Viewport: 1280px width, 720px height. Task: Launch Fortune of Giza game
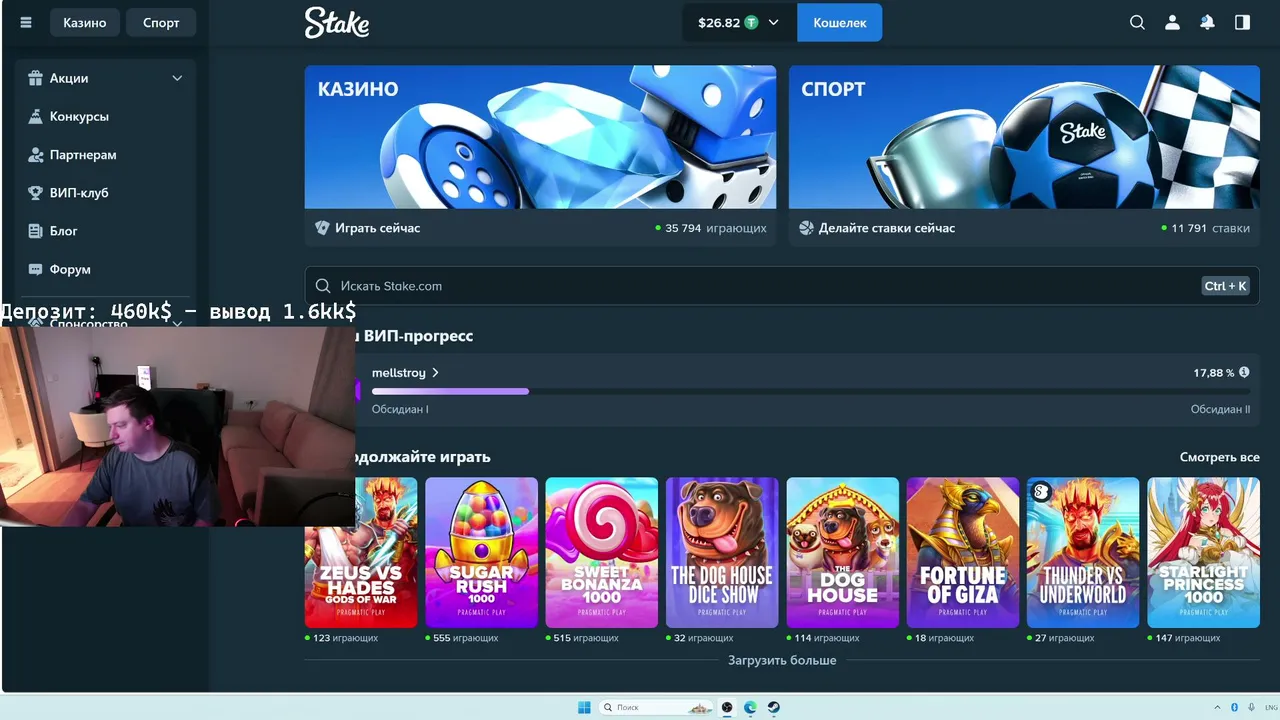click(963, 552)
